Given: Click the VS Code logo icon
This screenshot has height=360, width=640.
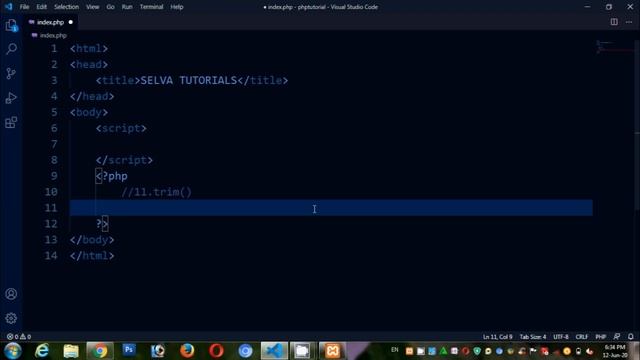Looking at the screenshot, I should tap(8, 7).
